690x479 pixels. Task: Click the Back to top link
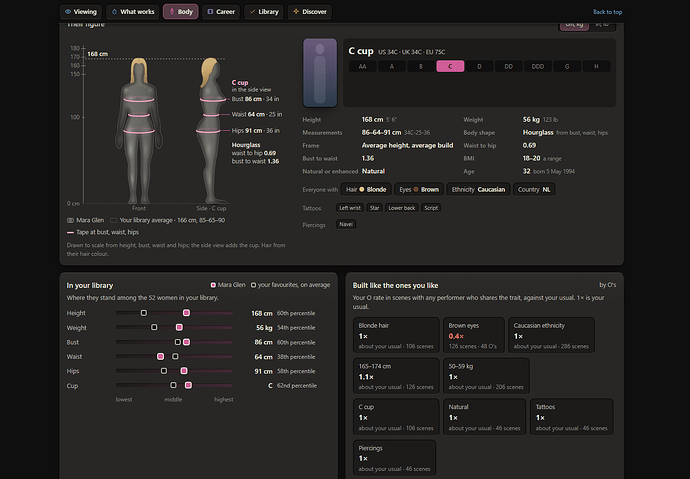pos(607,12)
